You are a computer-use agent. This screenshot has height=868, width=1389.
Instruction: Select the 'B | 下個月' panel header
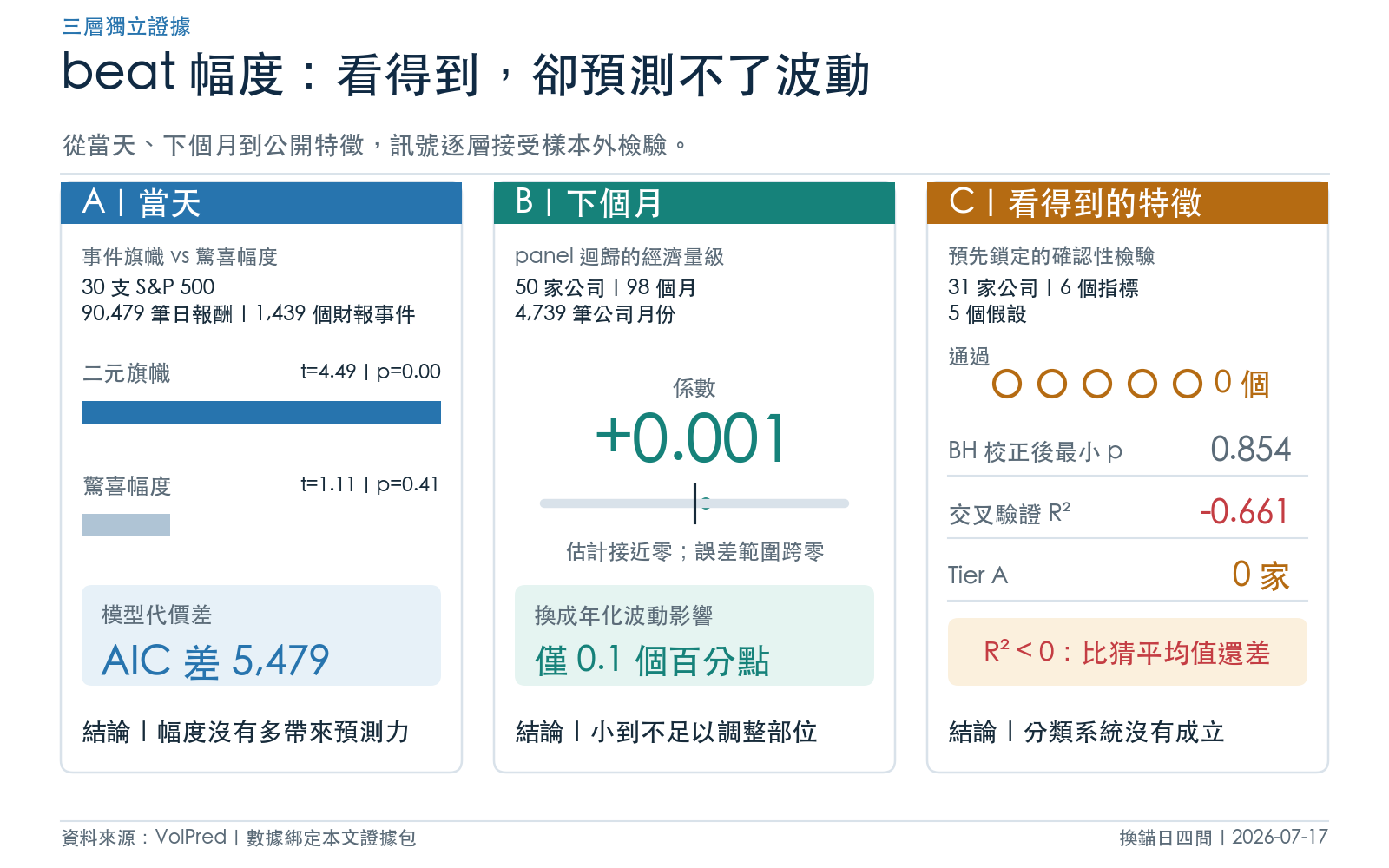[694, 203]
